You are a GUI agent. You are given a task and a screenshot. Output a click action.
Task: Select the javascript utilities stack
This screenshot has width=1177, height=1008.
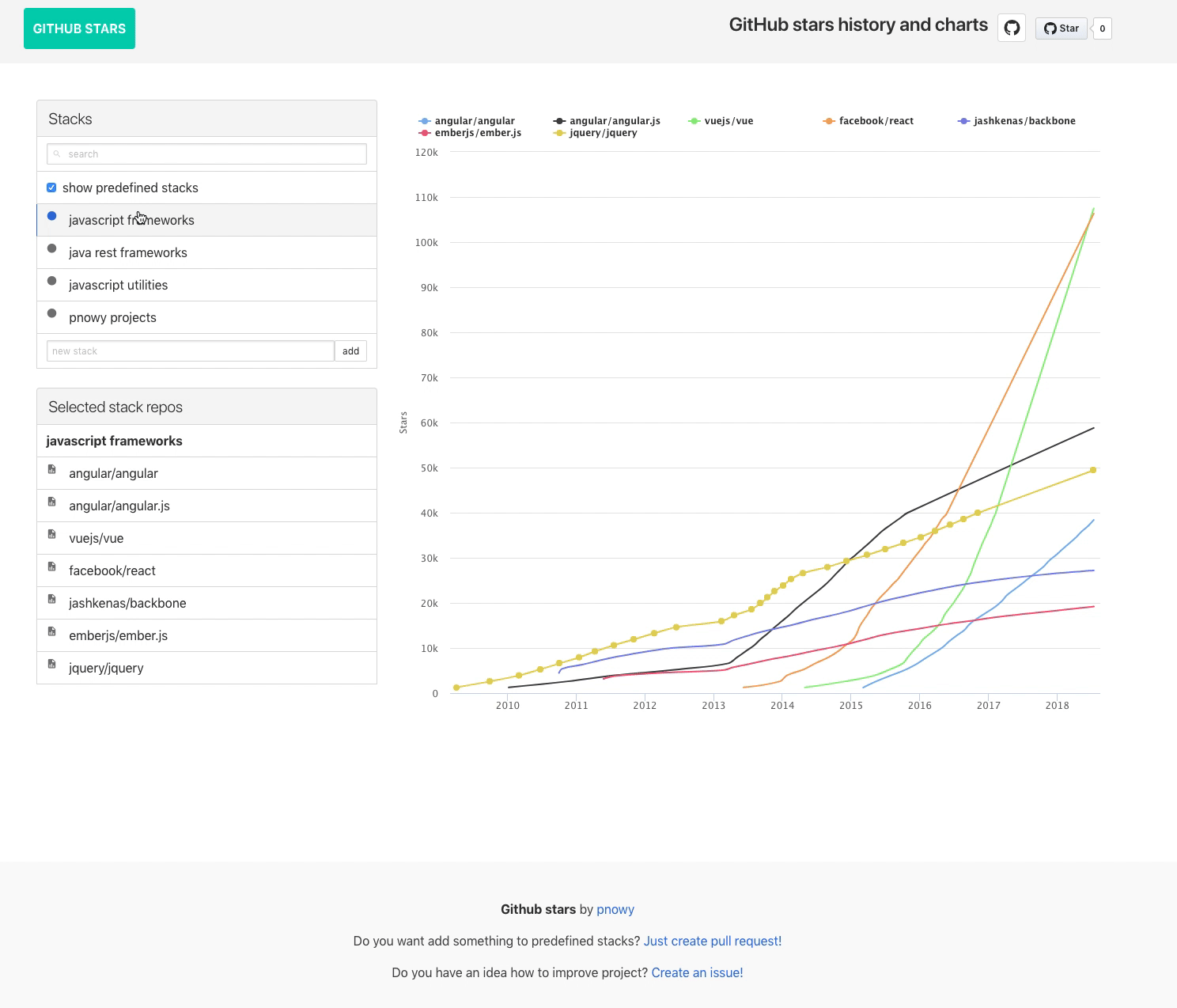tap(206, 285)
